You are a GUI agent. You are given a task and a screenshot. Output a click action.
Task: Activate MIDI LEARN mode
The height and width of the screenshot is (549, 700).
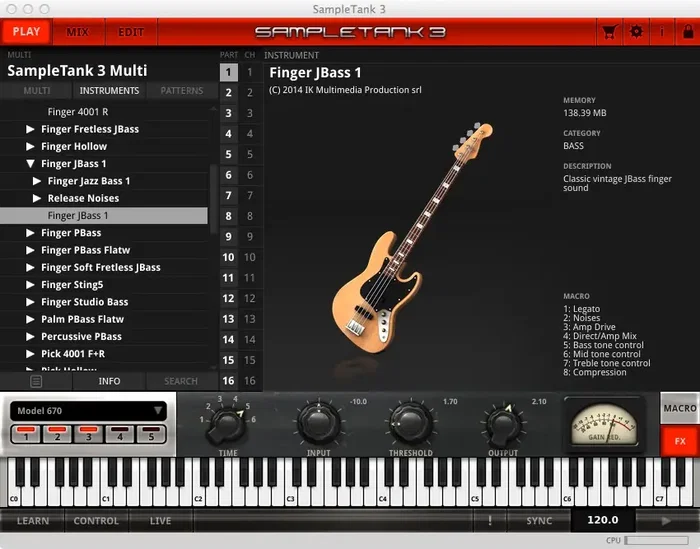(x=33, y=520)
